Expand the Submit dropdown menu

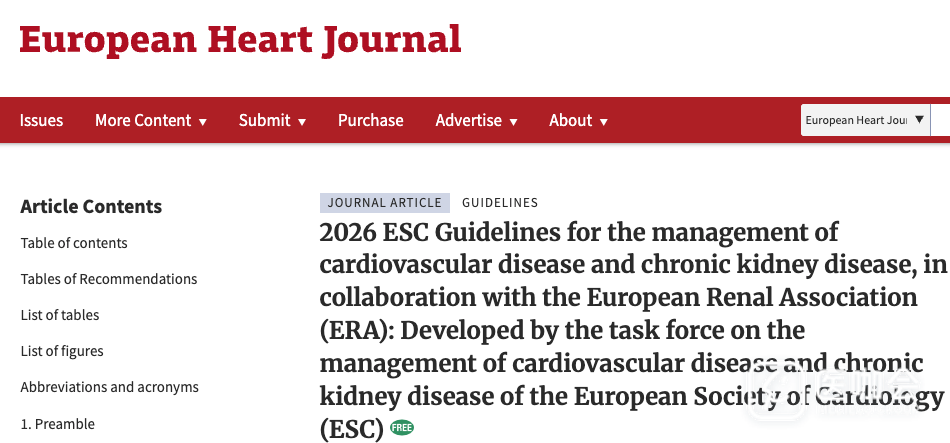272,120
